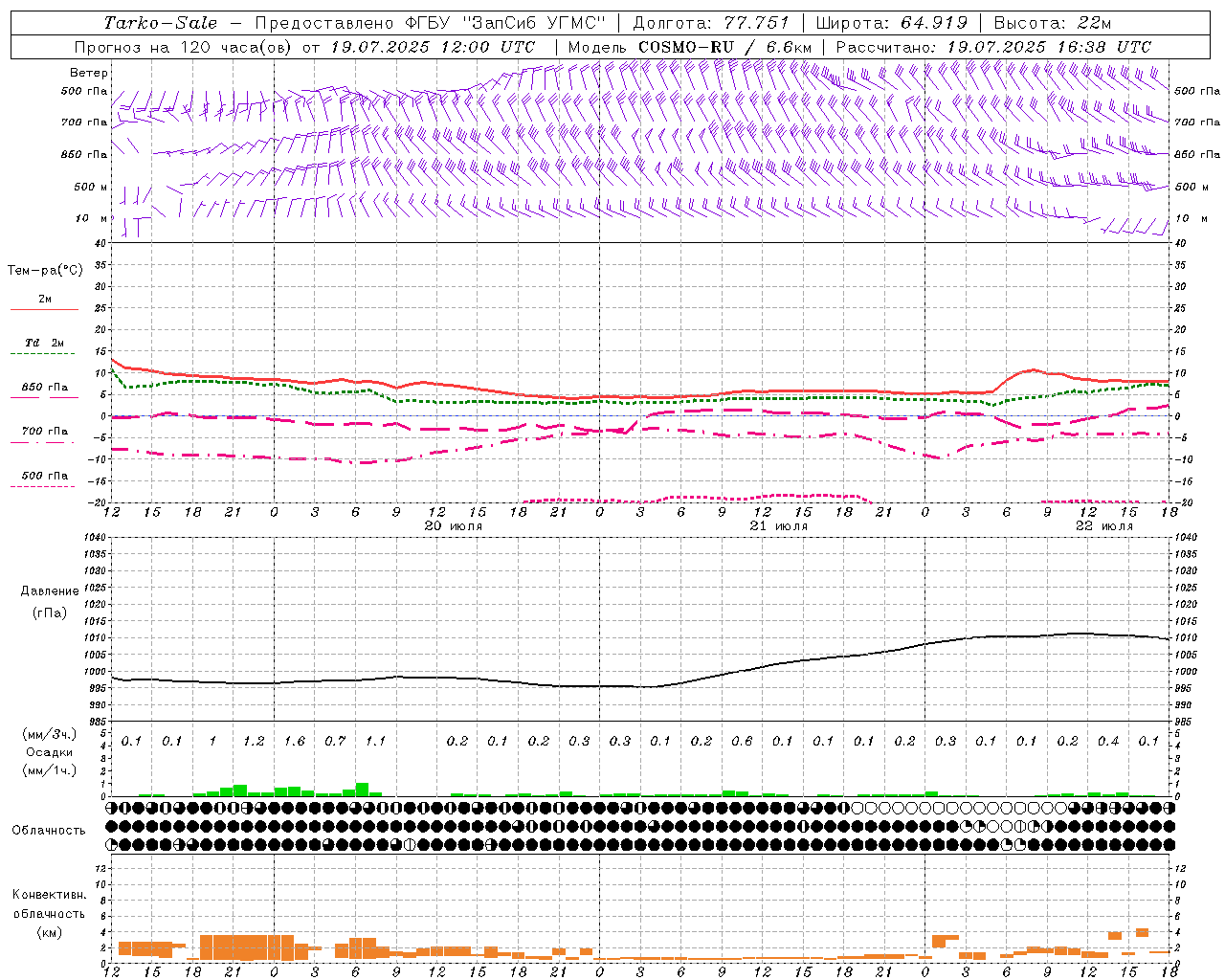The image size is (1225, 980).
Task: Select the longitude value "Долгота: 77.751"
Action: coord(711,23)
